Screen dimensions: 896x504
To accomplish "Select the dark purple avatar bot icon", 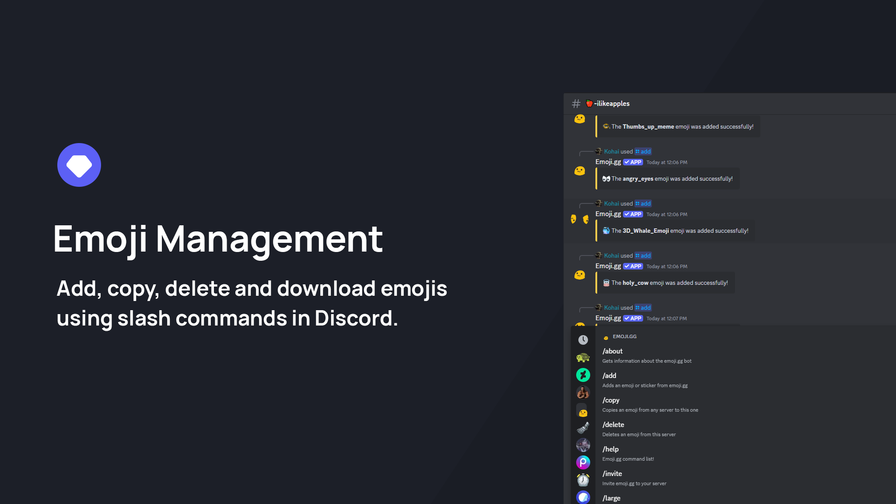I will click(583, 445).
